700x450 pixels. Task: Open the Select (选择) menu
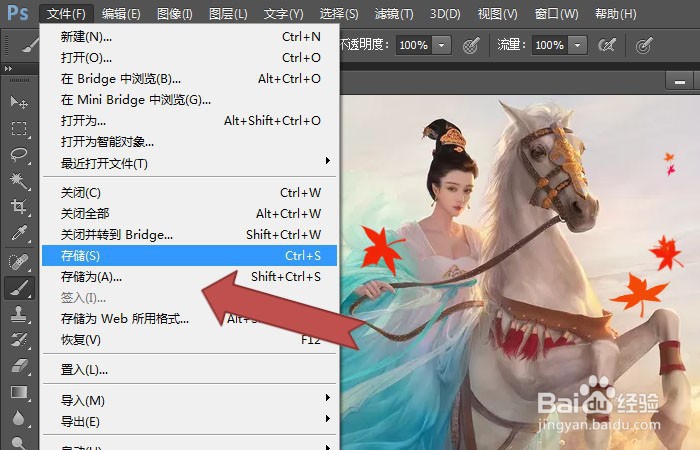click(x=339, y=14)
